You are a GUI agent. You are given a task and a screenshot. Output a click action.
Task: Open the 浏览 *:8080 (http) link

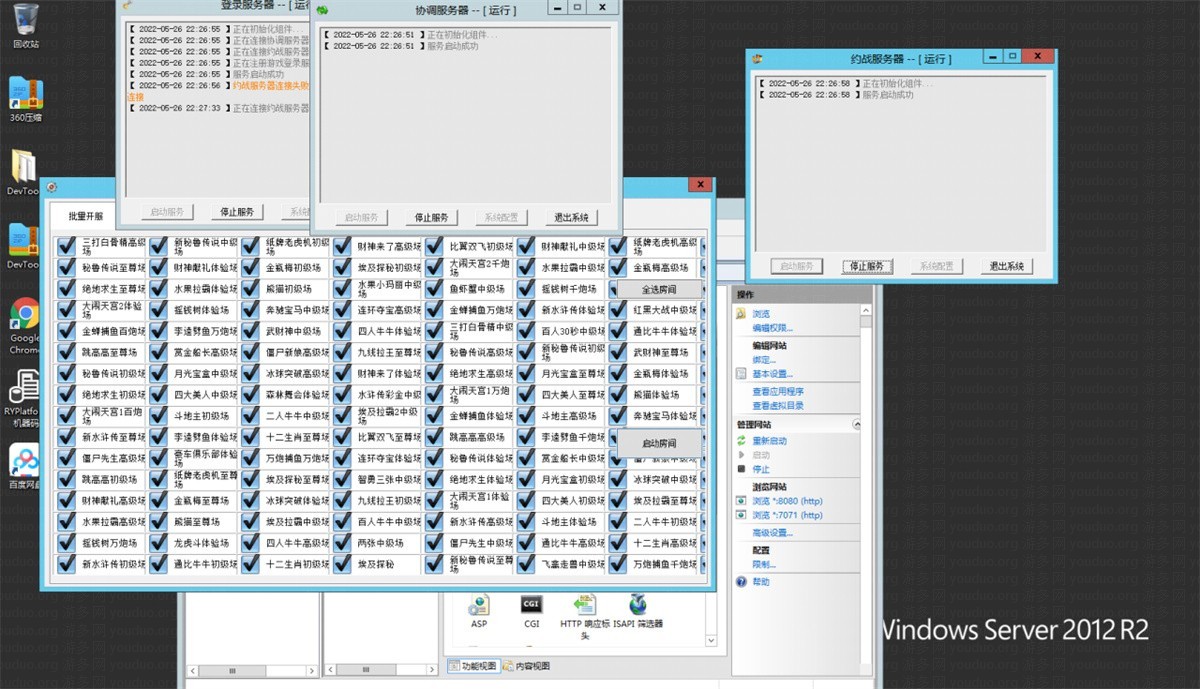[787, 500]
